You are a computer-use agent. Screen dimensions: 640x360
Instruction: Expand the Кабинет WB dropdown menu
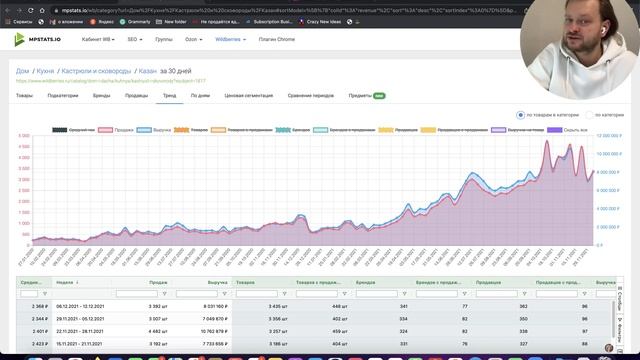coord(98,40)
